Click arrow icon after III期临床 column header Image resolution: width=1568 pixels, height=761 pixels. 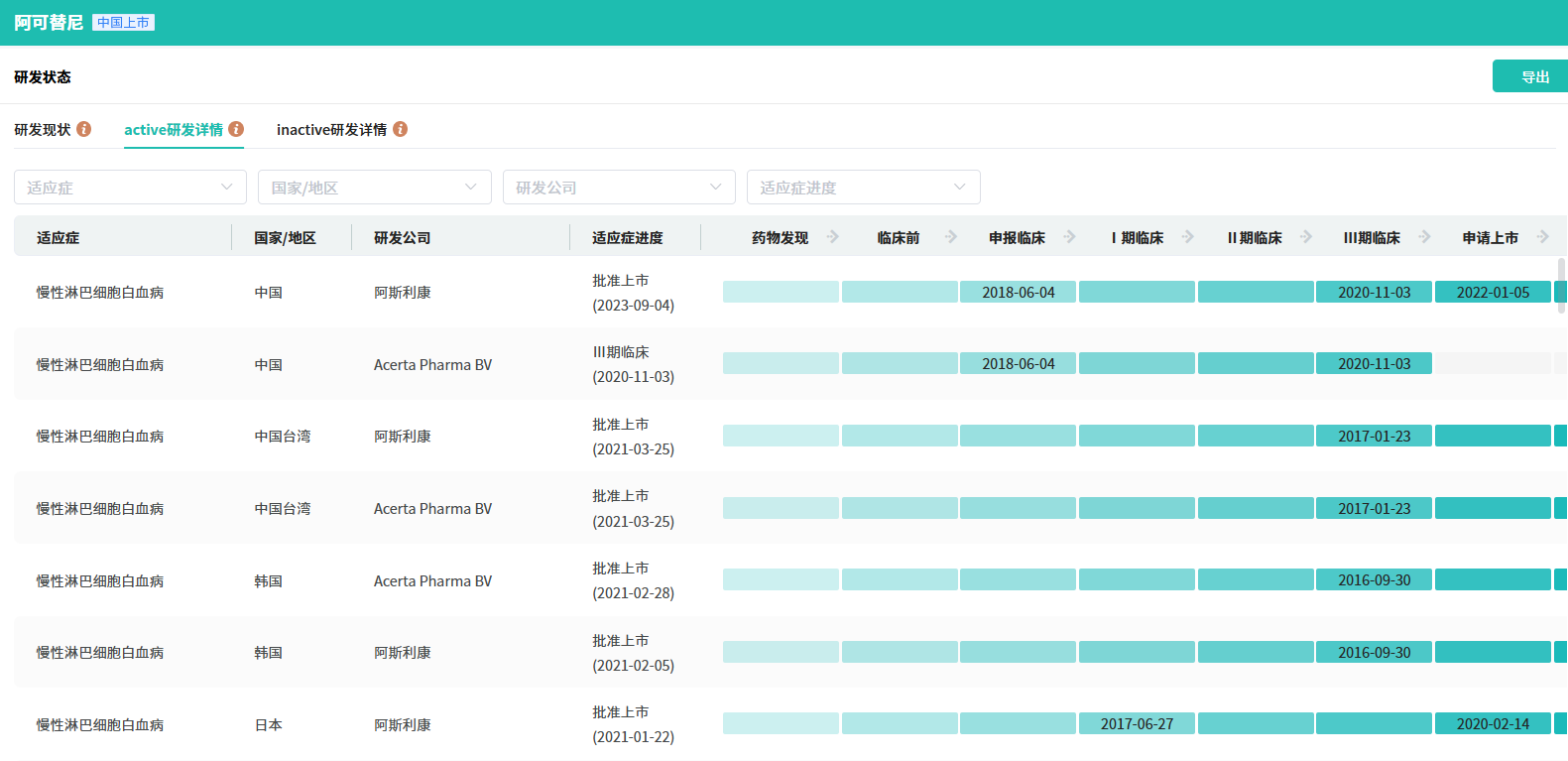click(x=1425, y=237)
